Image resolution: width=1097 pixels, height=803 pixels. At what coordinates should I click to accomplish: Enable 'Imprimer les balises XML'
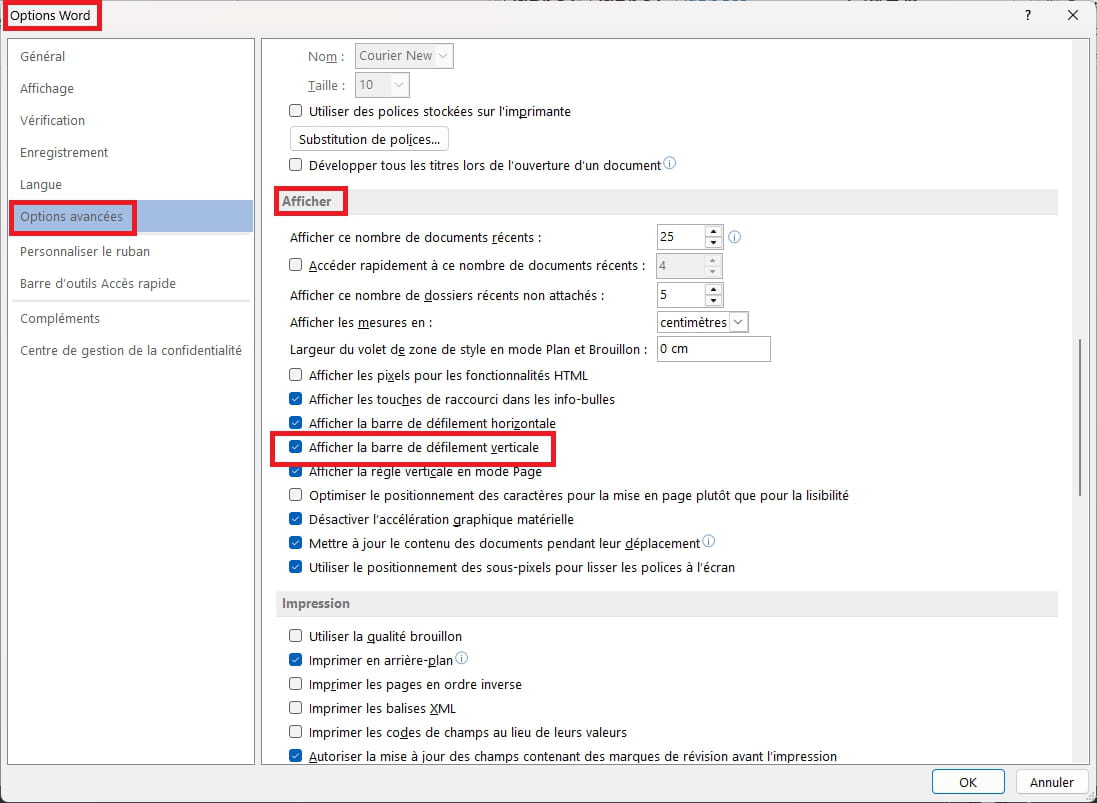(296, 708)
